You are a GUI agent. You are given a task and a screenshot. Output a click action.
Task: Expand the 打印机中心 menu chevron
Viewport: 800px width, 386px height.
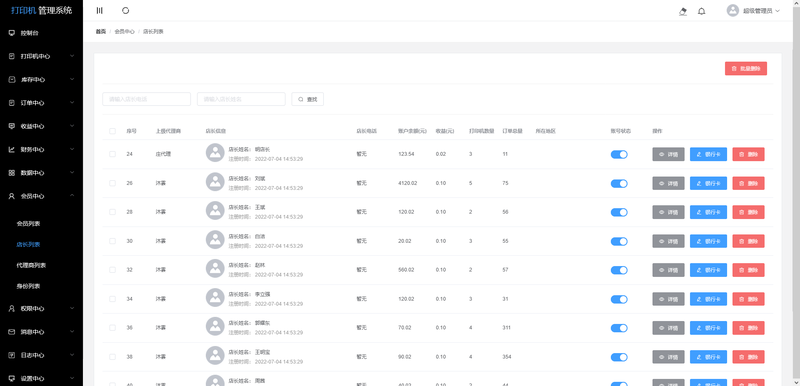coord(72,56)
